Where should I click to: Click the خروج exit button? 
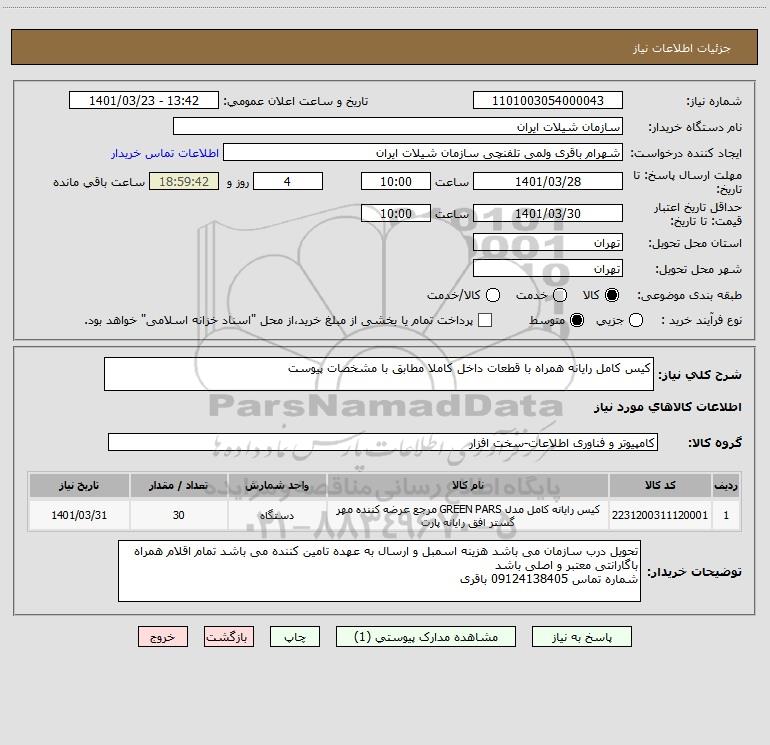[x=163, y=637]
